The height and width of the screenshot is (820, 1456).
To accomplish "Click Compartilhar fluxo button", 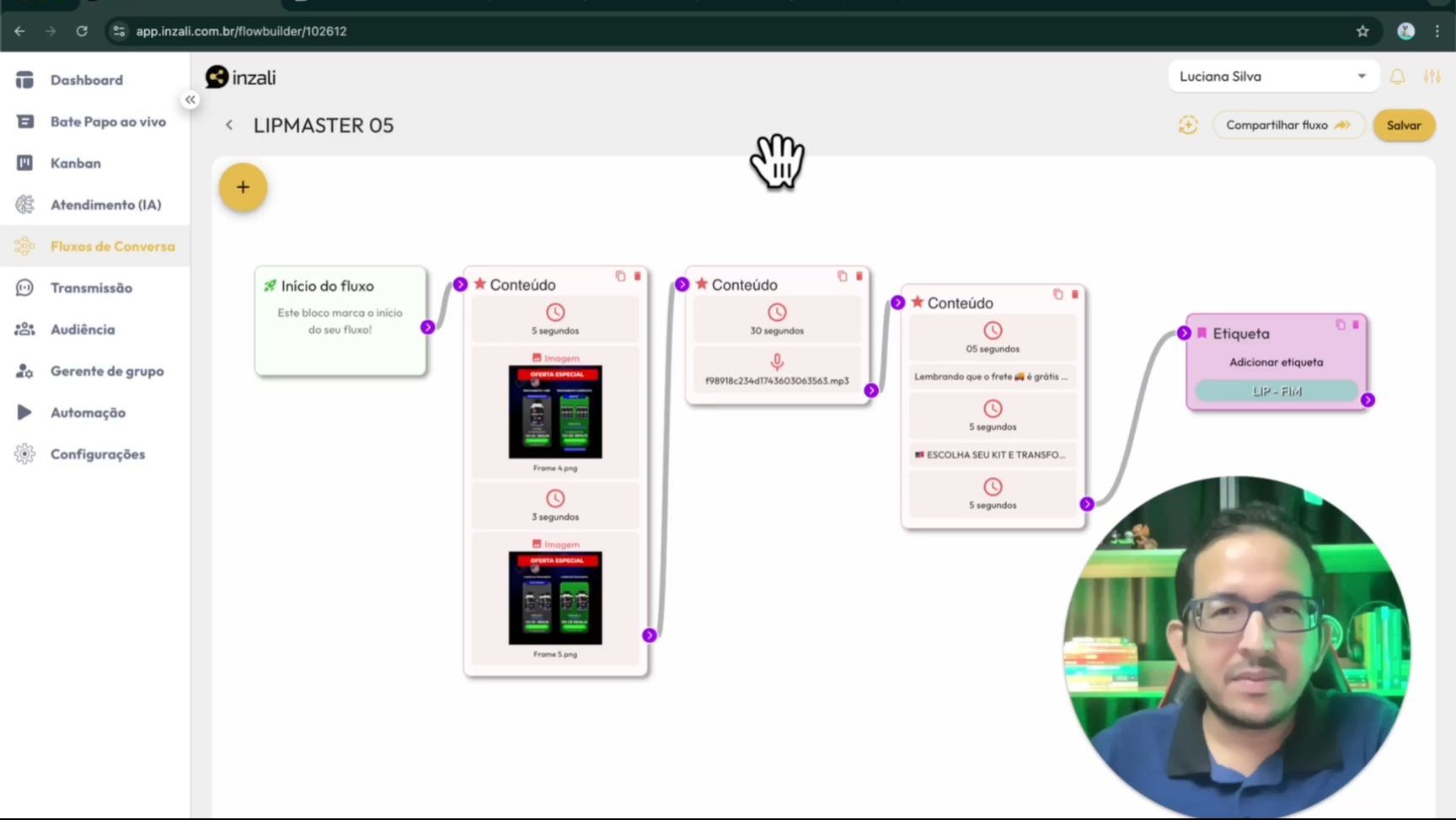I will 1288,125.
